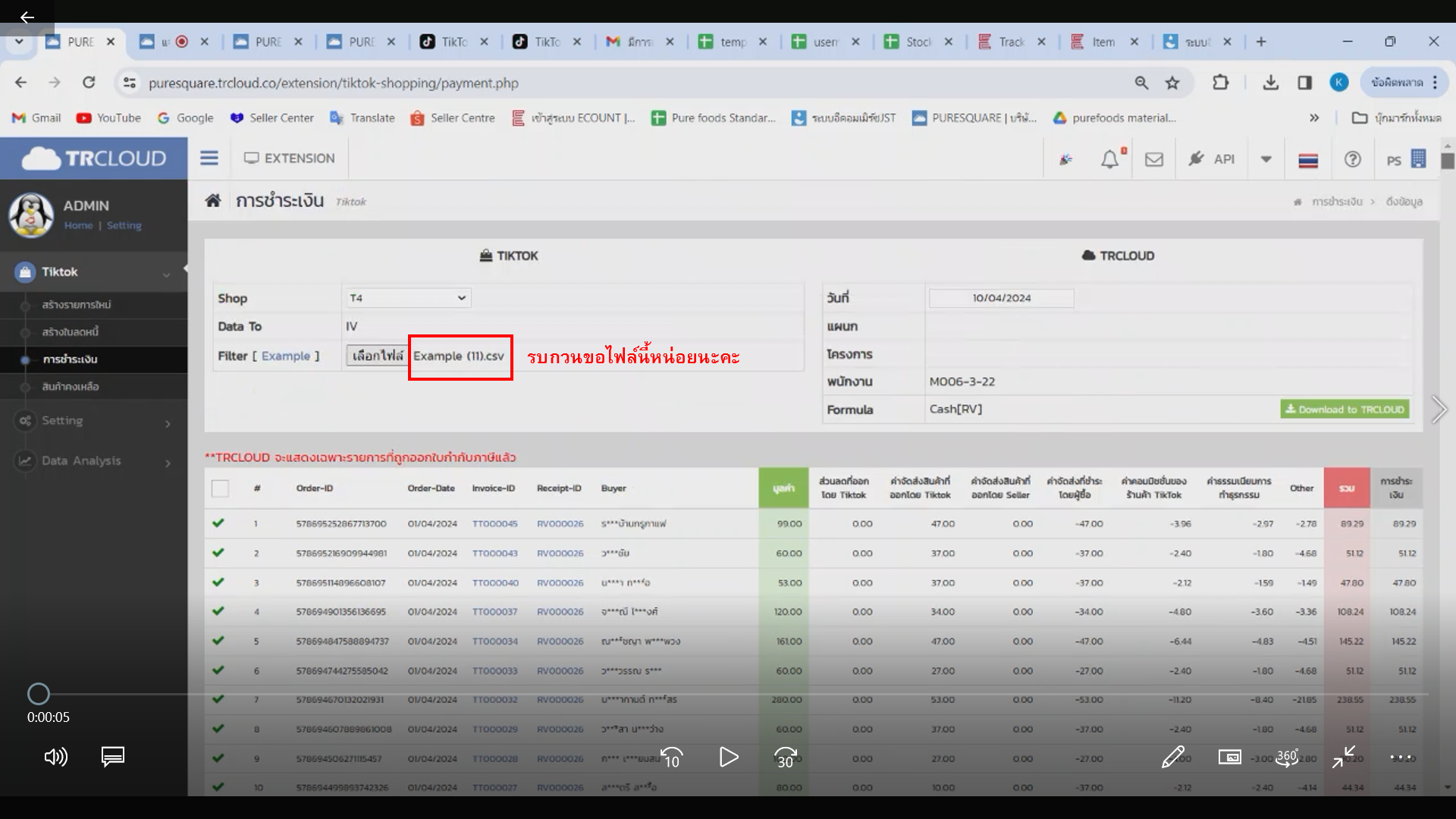Open the zoom magnifier in the address bar
The height and width of the screenshot is (819, 1456).
tap(1141, 83)
